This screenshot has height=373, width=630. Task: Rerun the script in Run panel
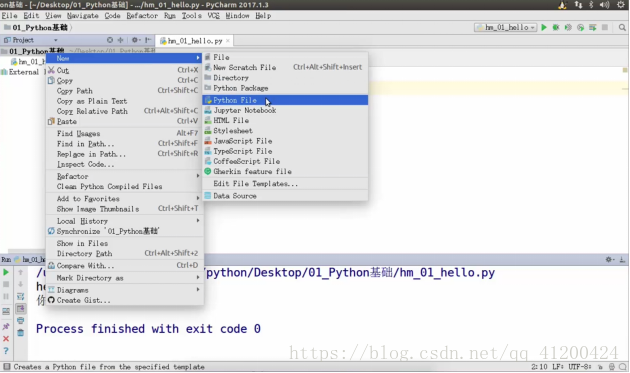[x=6, y=272]
